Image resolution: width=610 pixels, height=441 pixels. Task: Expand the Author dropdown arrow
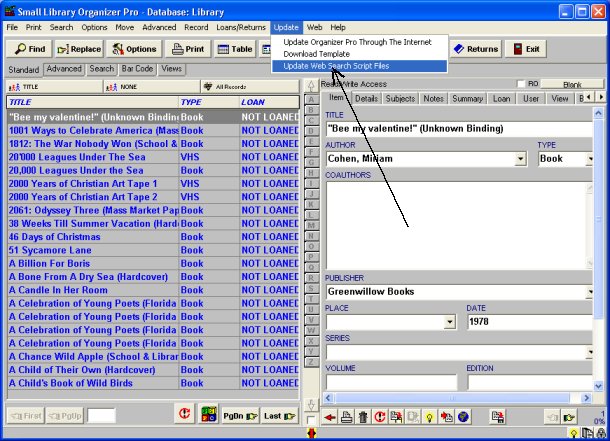(x=521, y=159)
